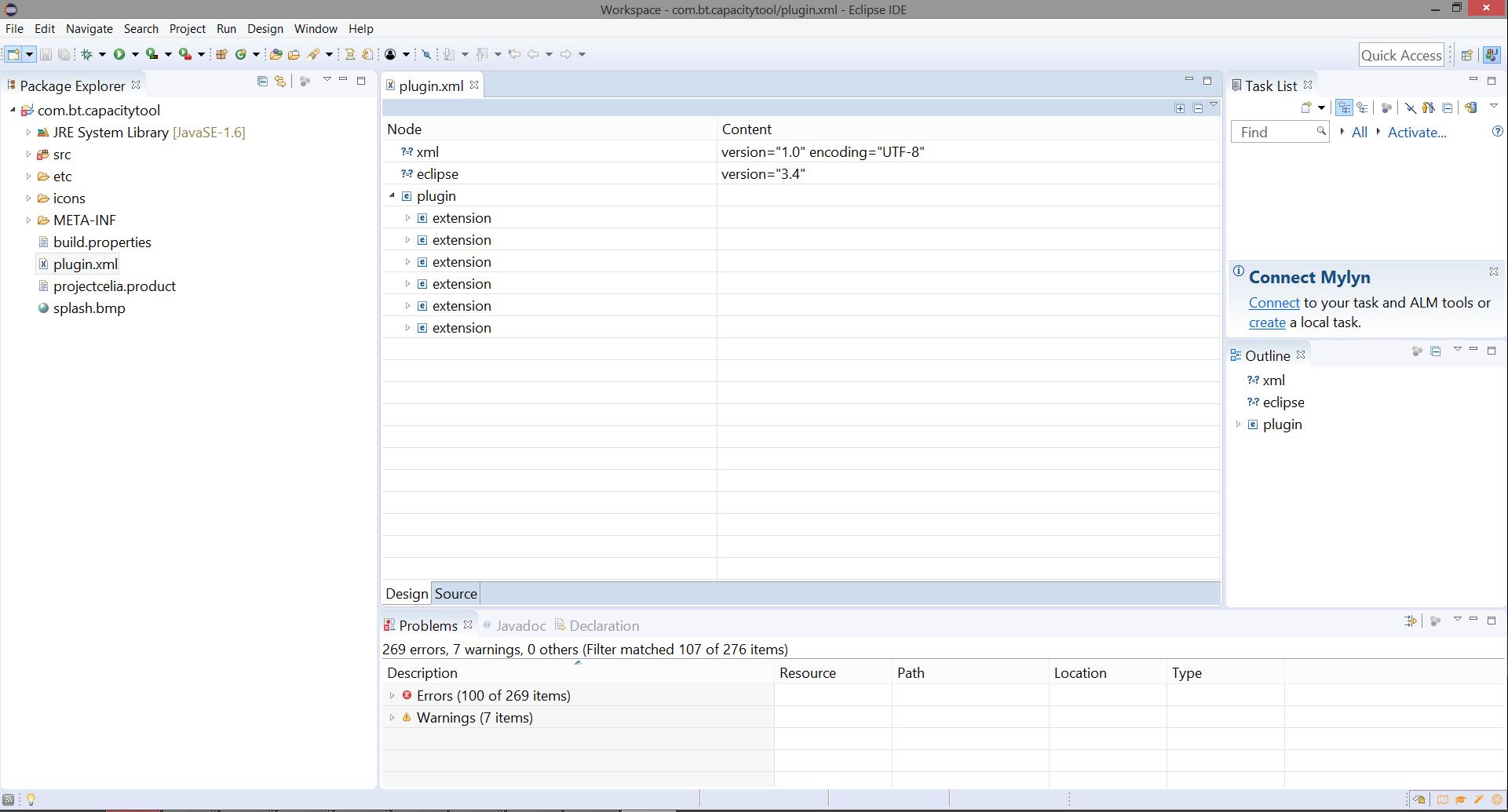This screenshot has width=1508, height=812.
Task: Click the Find field in Task List
Action: [1279, 133]
